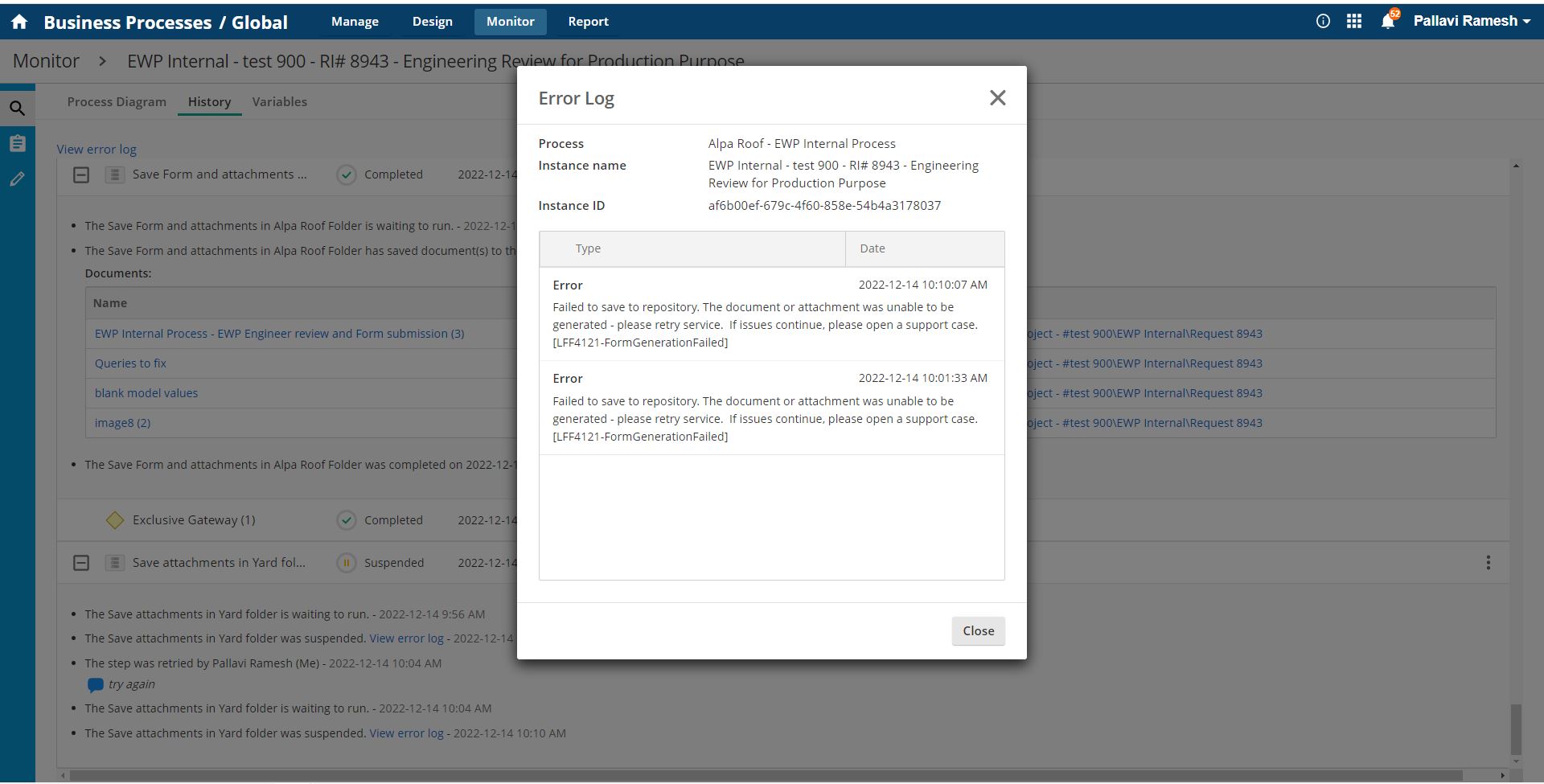Open the 'Queries to fix' document link
The image size is (1544, 784).
click(x=130, y=363)
